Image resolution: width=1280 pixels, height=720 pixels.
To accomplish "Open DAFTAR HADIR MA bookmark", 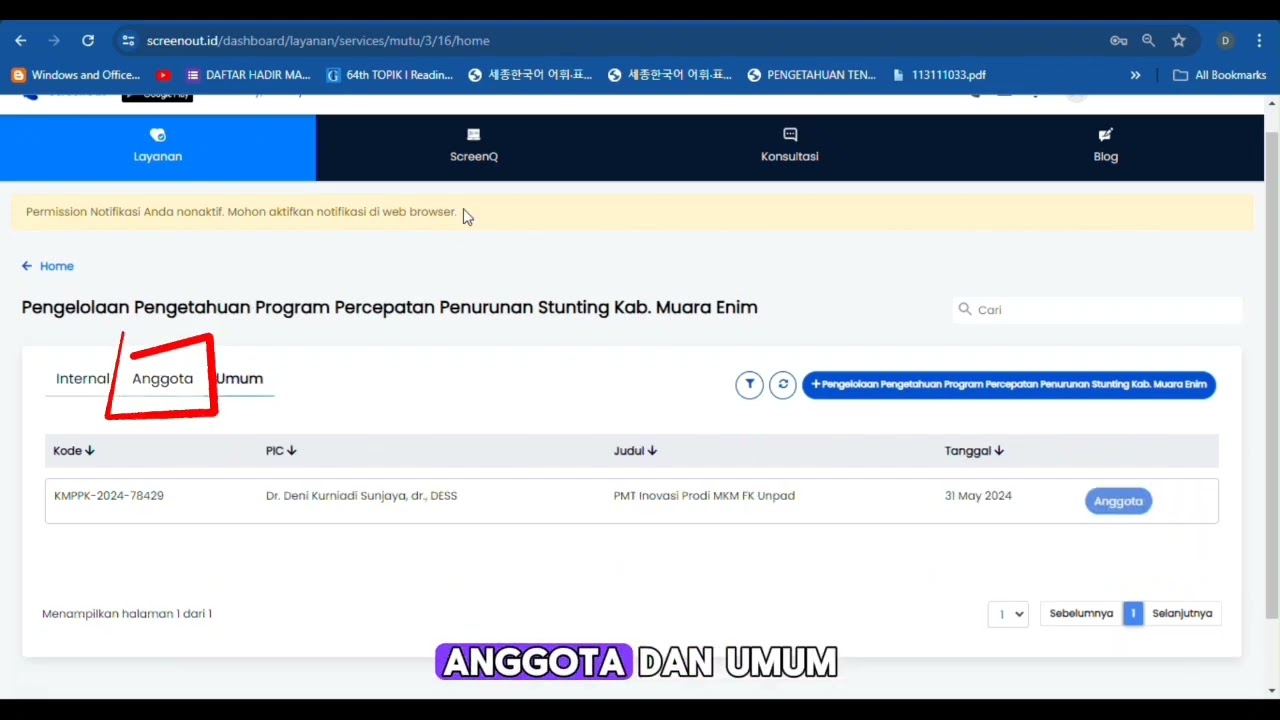I will [249, 75].
